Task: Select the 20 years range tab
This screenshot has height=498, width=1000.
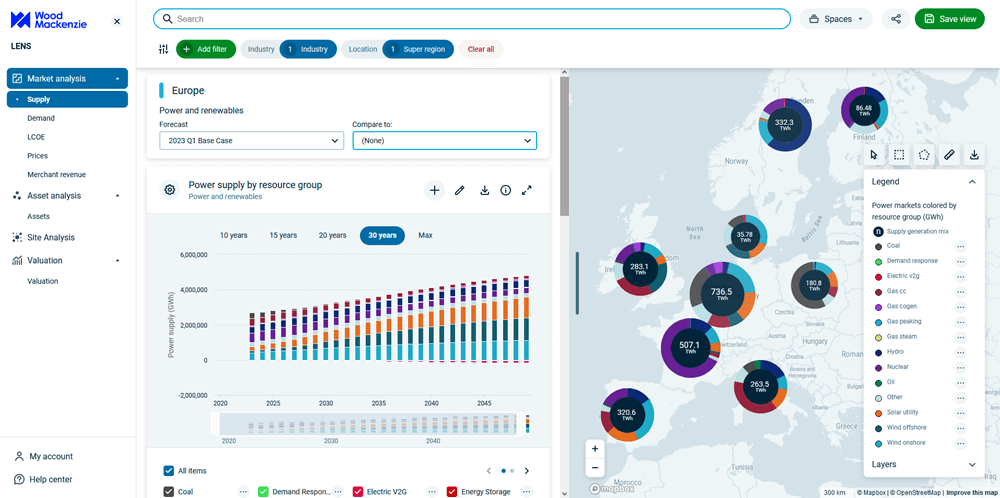Action: [333, 235]
